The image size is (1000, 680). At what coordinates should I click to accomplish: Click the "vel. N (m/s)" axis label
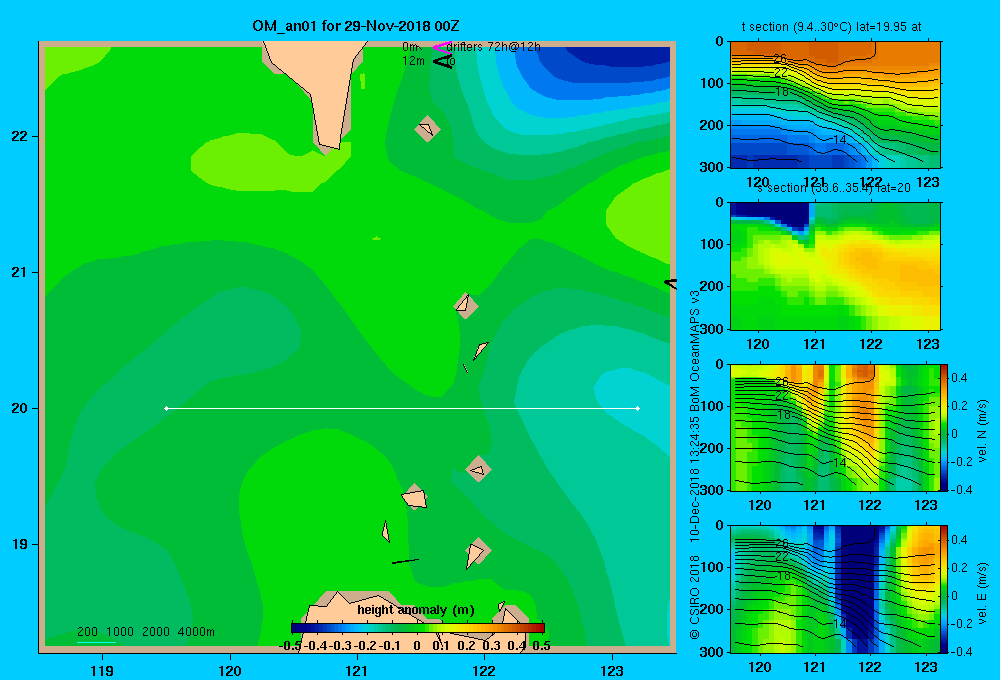pyautogui.click(x=982, y=431)
